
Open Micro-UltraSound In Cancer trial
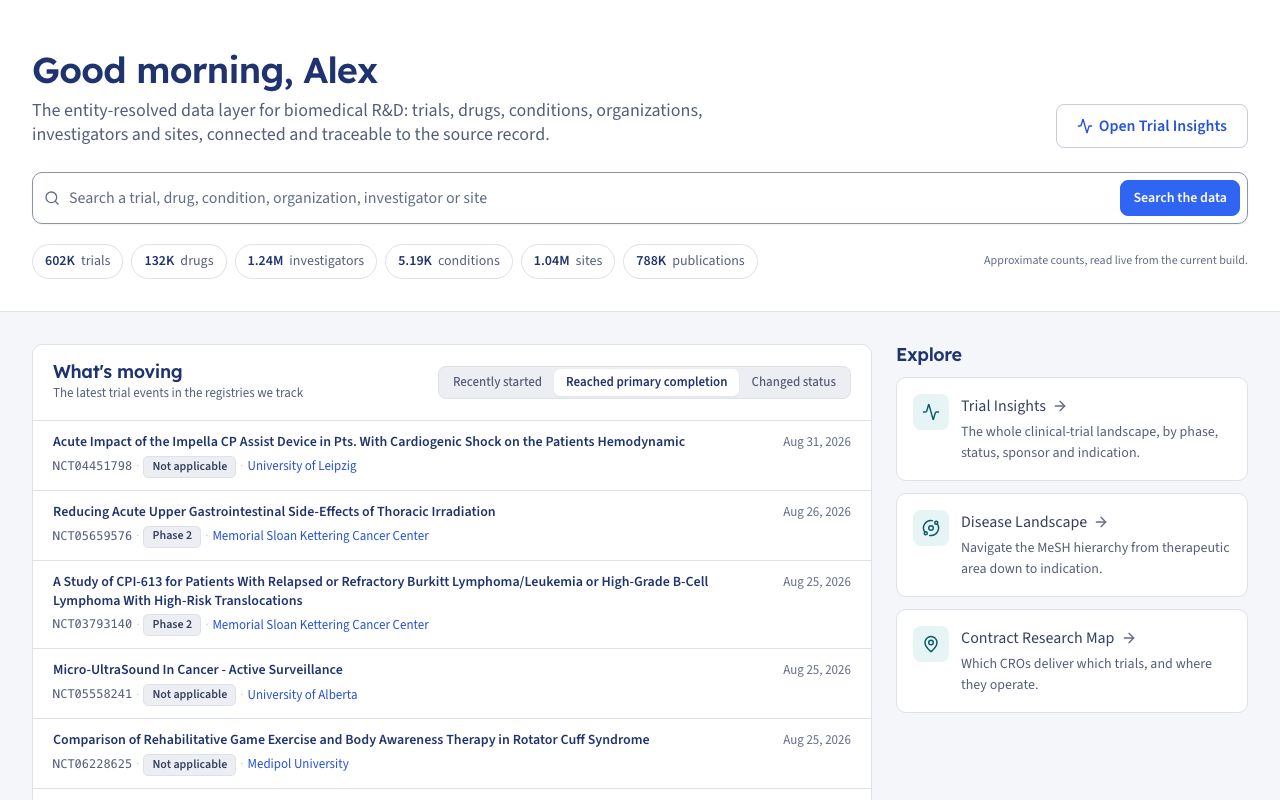click(198, 670)
